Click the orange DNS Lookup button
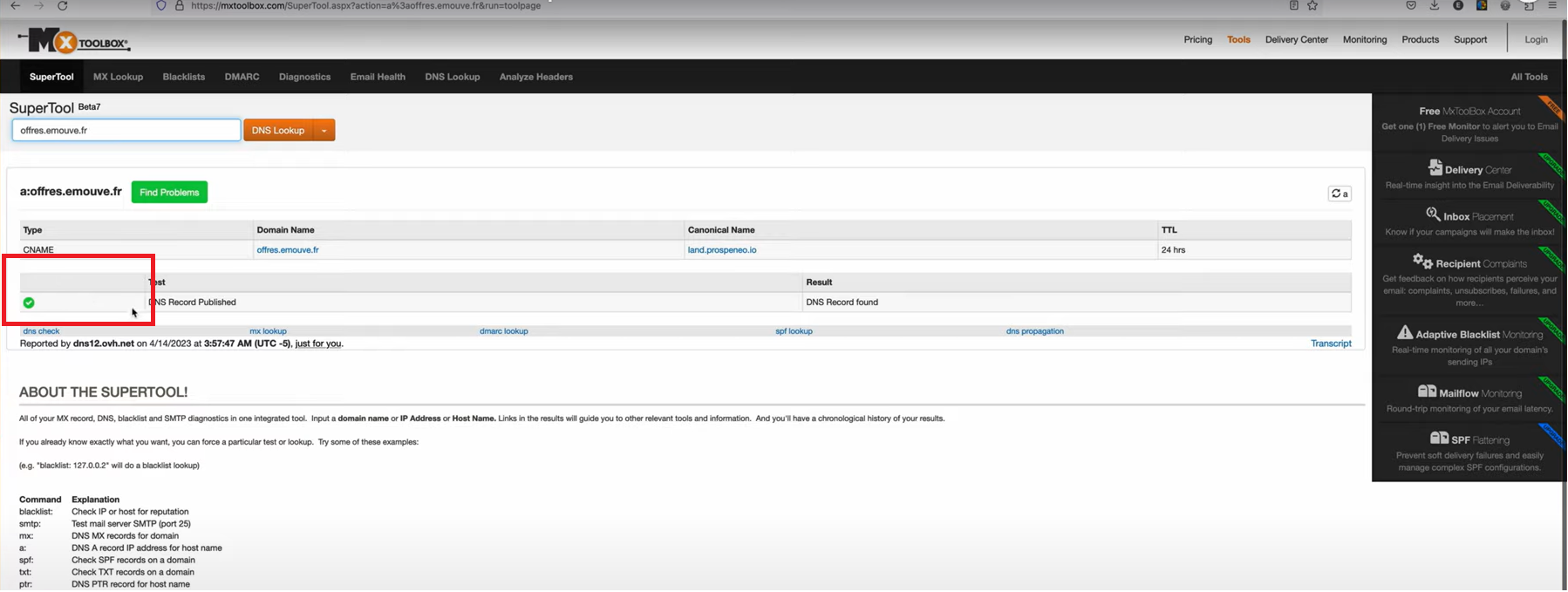The height and width of the screenshot is (592, 1568). [x=278, y=131]
